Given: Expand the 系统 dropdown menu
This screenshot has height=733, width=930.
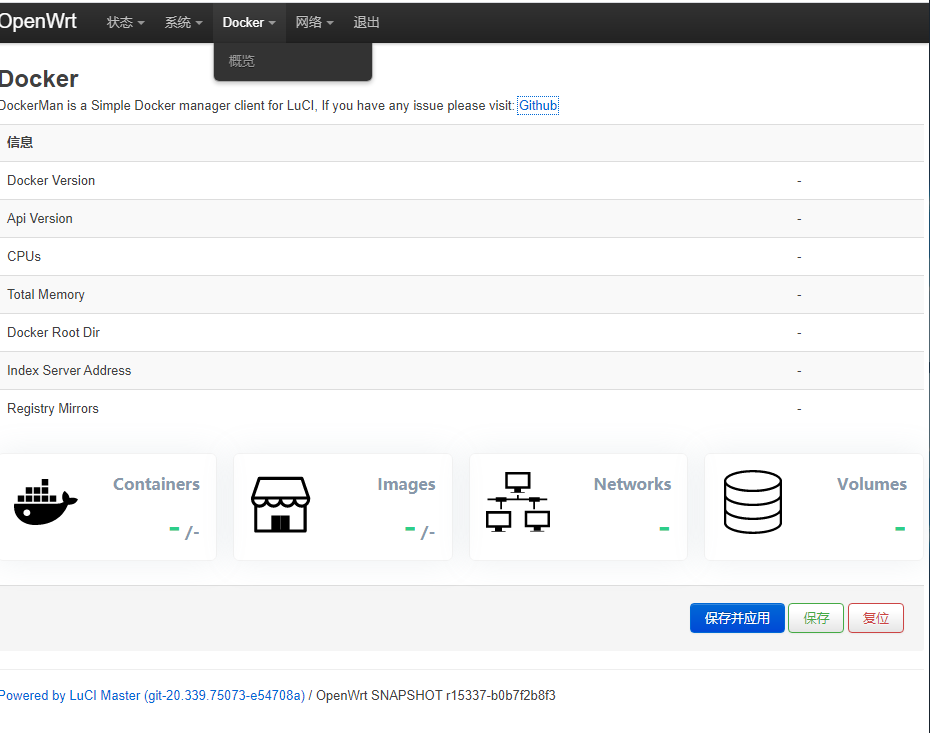Looking at the screenshot, I should coord(182,21).
